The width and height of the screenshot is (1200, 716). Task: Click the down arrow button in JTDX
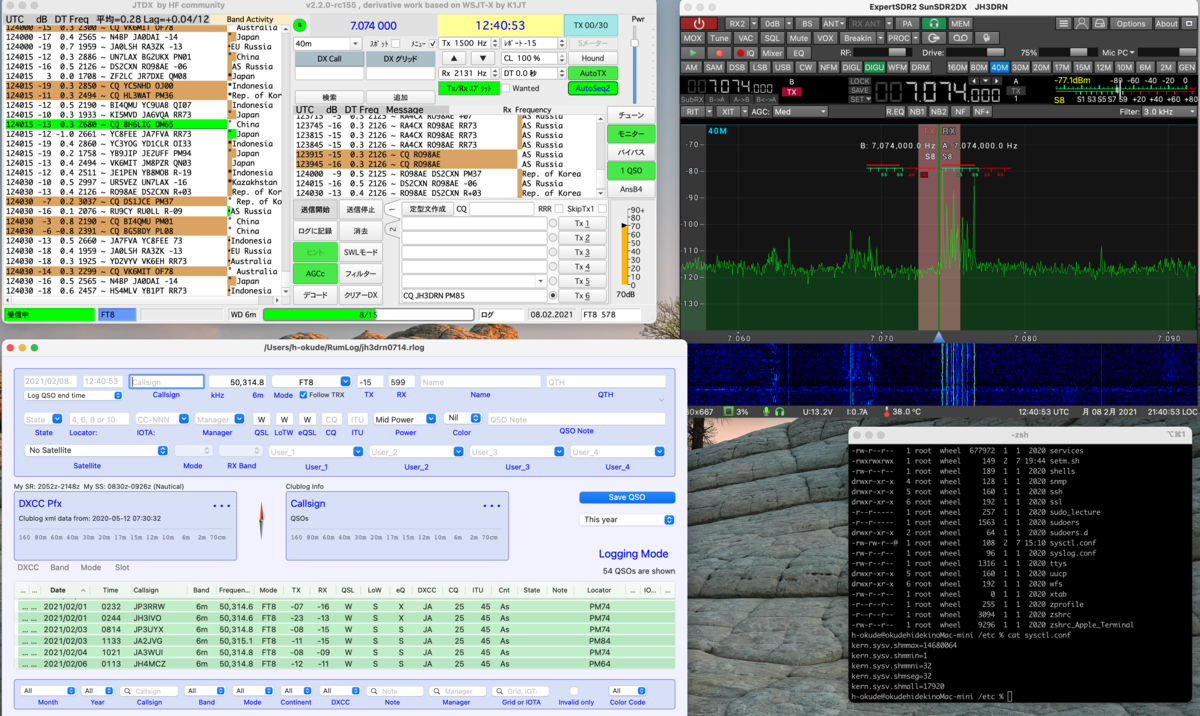[x=483, y=58]
